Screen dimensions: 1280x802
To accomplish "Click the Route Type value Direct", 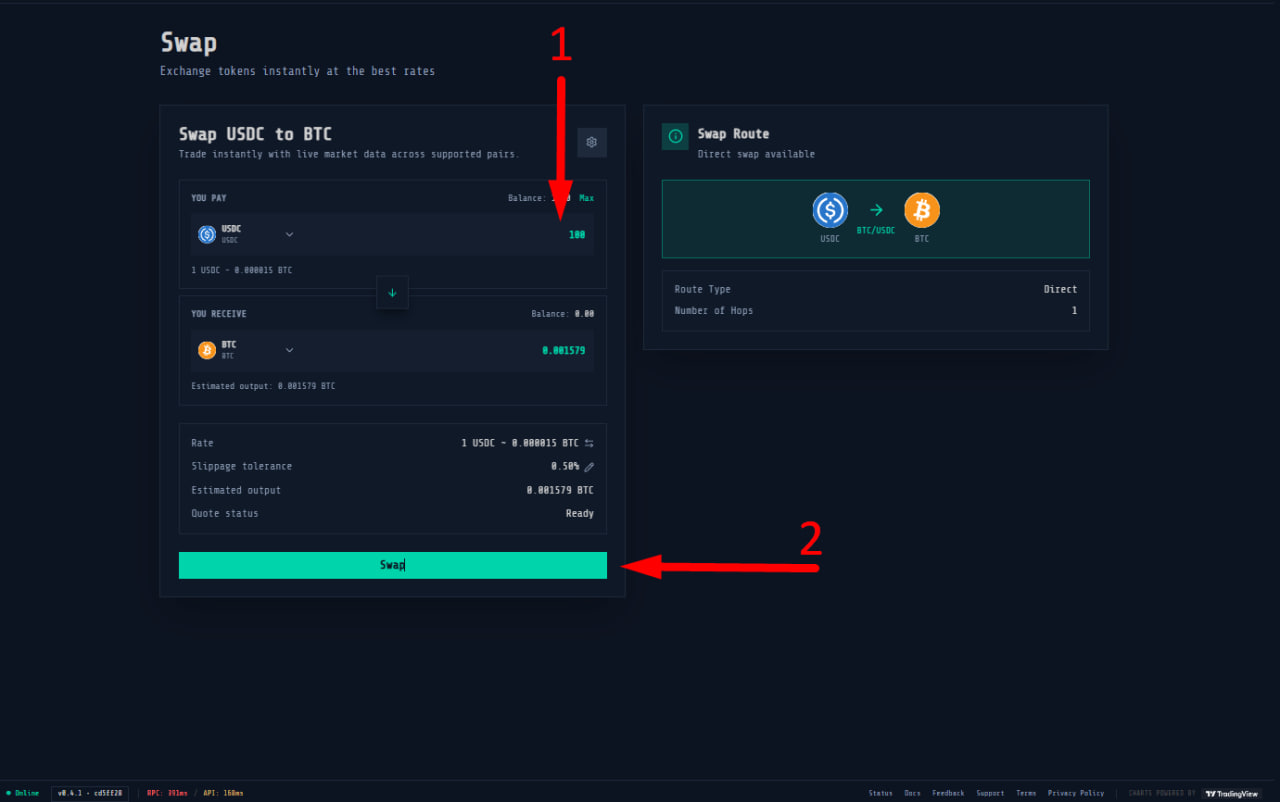I will 1060,290.
